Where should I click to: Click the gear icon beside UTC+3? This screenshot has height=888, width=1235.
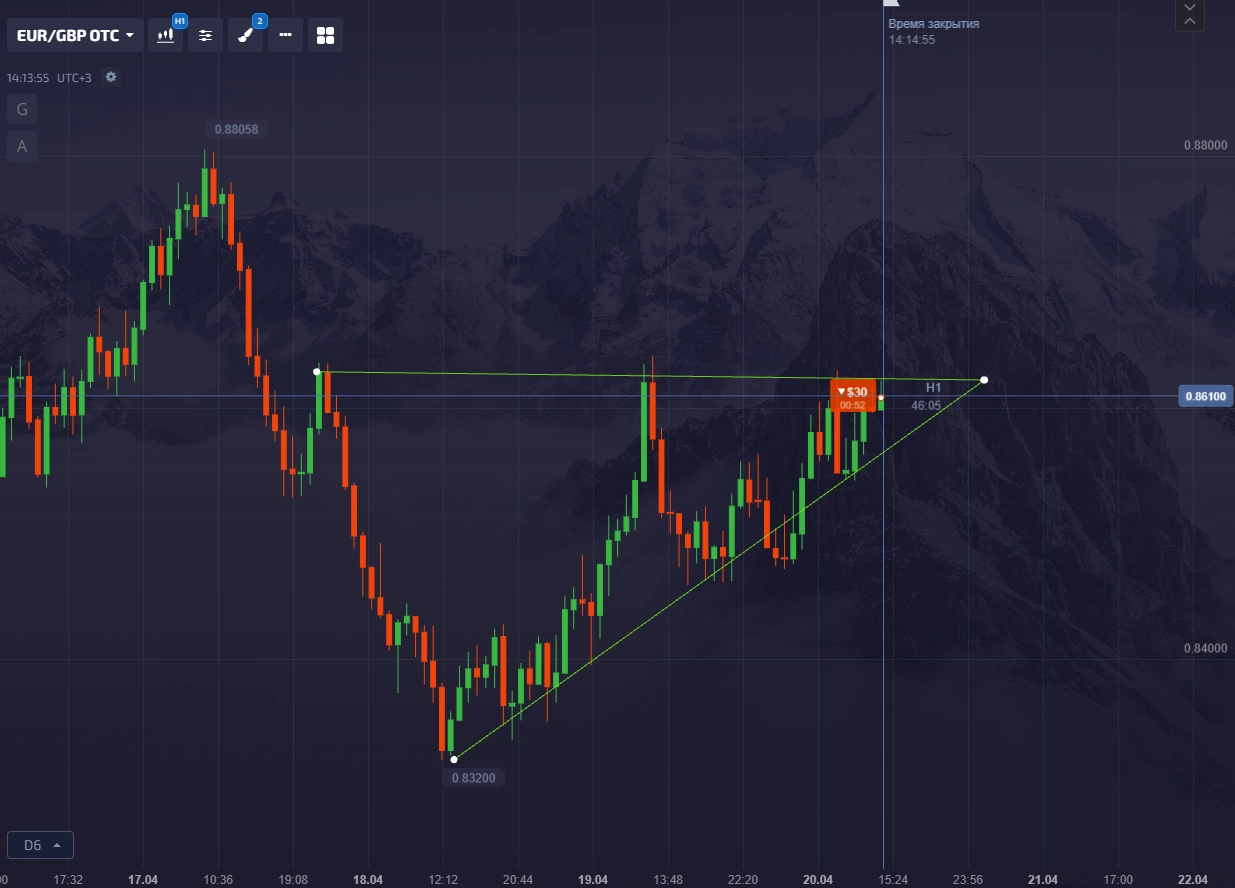111,77
